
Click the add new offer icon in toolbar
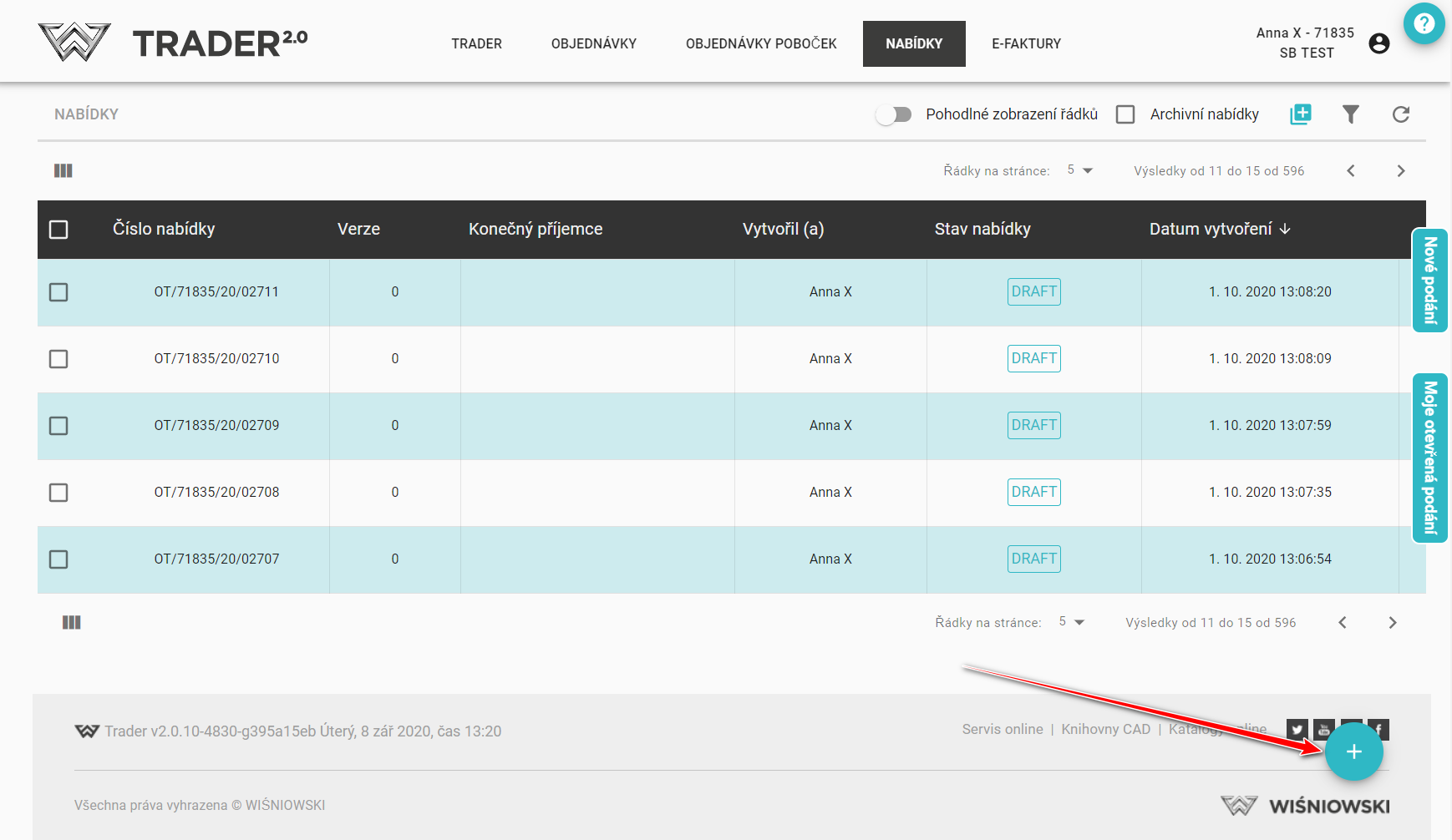[1300, 114]
